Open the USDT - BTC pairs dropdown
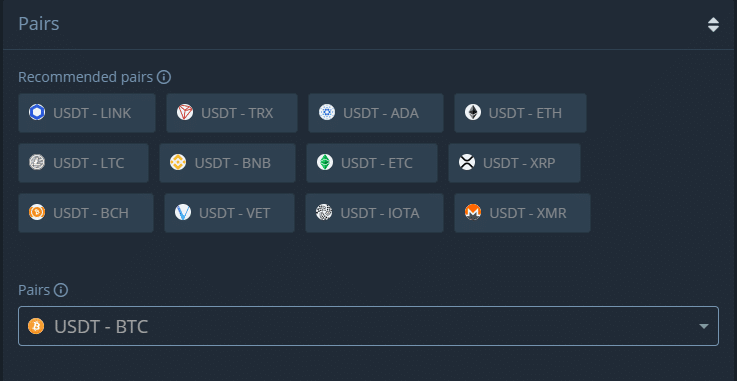This screenshot has width=737, height=381. (368, 326)
